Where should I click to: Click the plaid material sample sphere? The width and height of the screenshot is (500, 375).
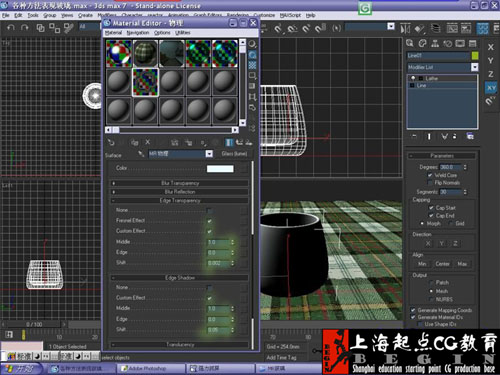(145, 53)
